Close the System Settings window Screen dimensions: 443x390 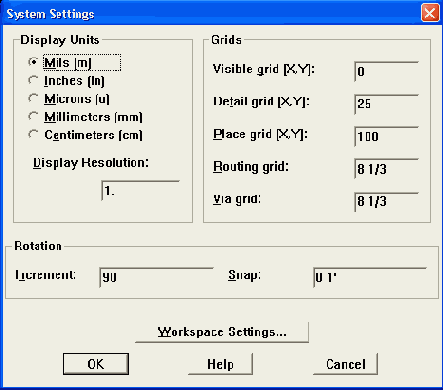click(x=430, y=13)
